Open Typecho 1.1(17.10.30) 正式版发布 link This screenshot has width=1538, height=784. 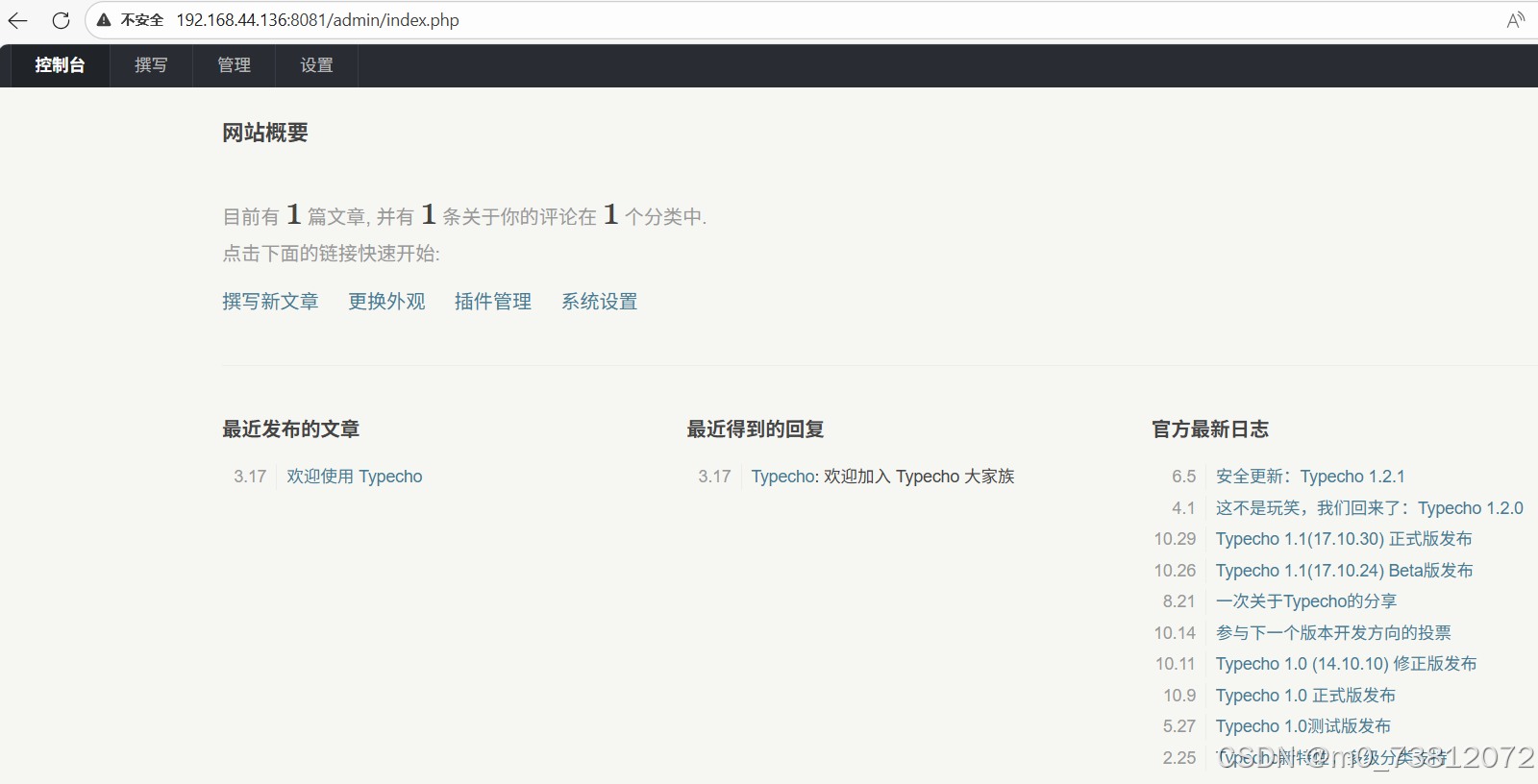(x=1344, y=539)
